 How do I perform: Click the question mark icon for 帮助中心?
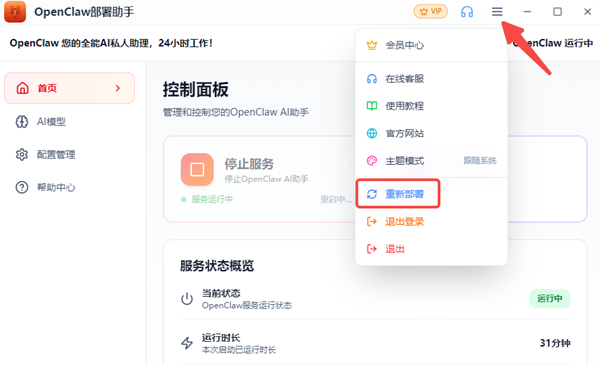click(x=22, y=187)
